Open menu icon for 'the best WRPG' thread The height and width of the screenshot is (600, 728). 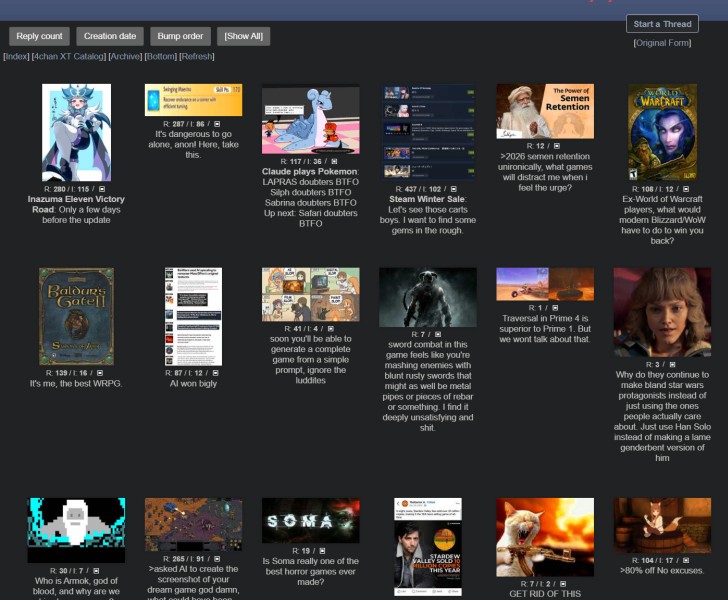100,373
